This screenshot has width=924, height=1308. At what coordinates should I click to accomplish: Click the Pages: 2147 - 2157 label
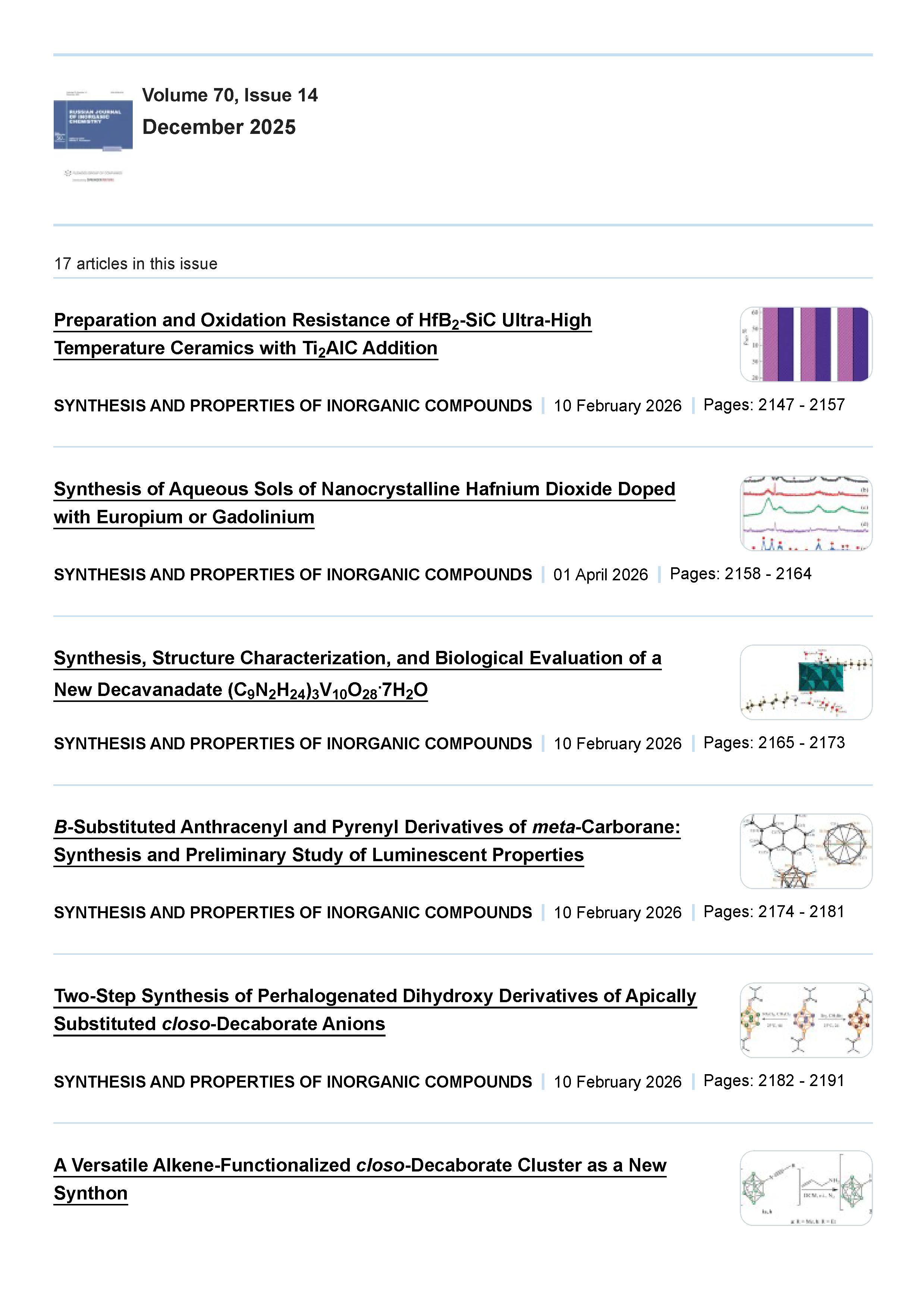774,405
